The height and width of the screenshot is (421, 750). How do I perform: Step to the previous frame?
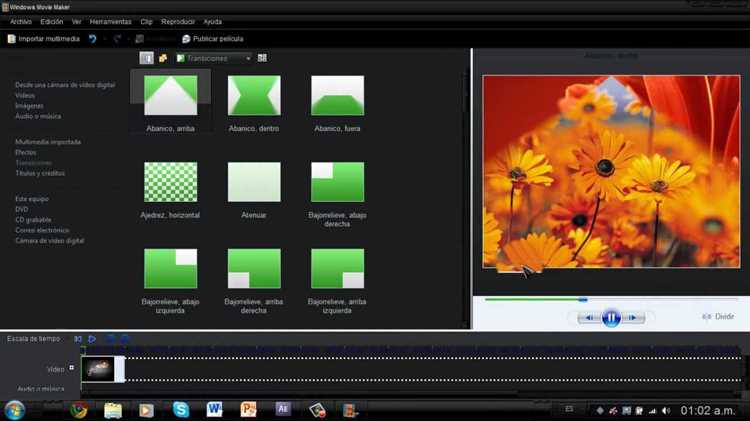point(589,318)
